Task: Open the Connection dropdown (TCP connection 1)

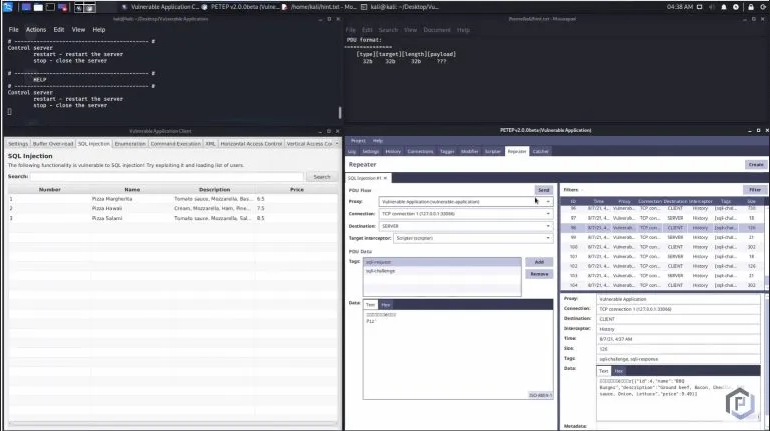Action: coord(466,214)
